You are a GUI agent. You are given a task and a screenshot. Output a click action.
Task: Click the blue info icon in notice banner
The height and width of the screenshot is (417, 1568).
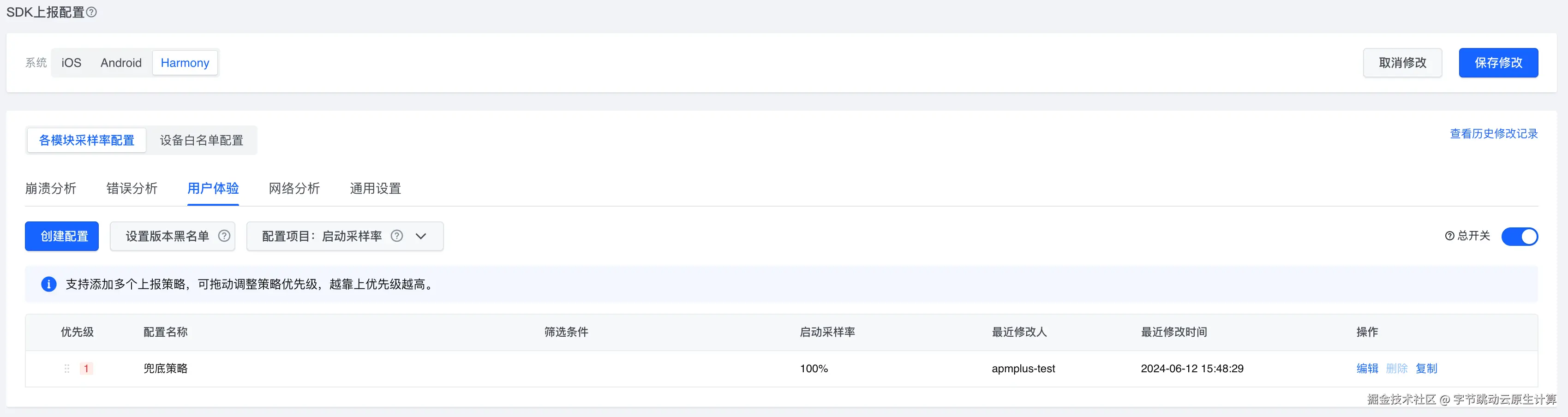(49, 284)
